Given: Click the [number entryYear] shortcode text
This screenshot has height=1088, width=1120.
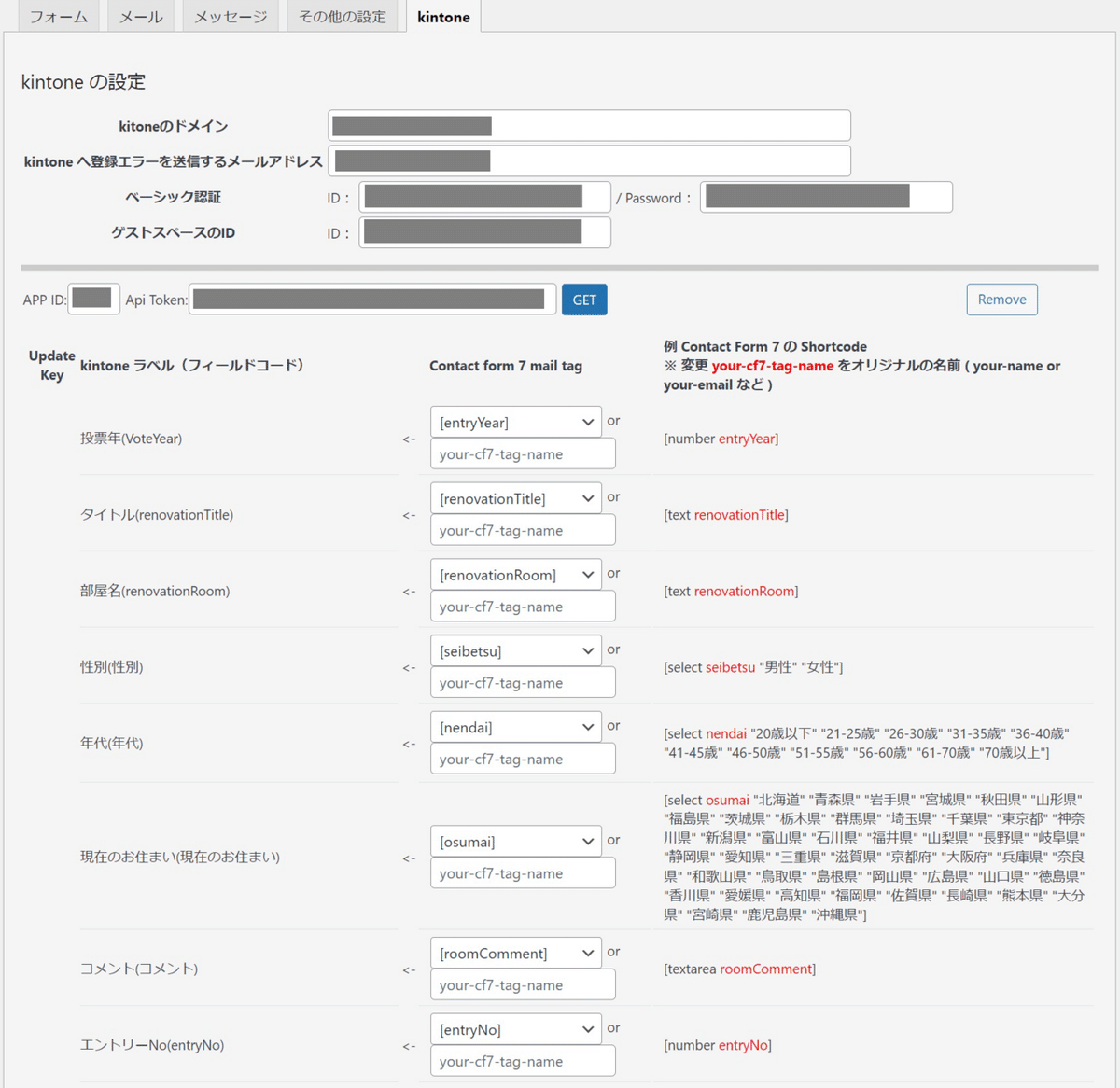Looking at the screenshot, I should point(721,439).
